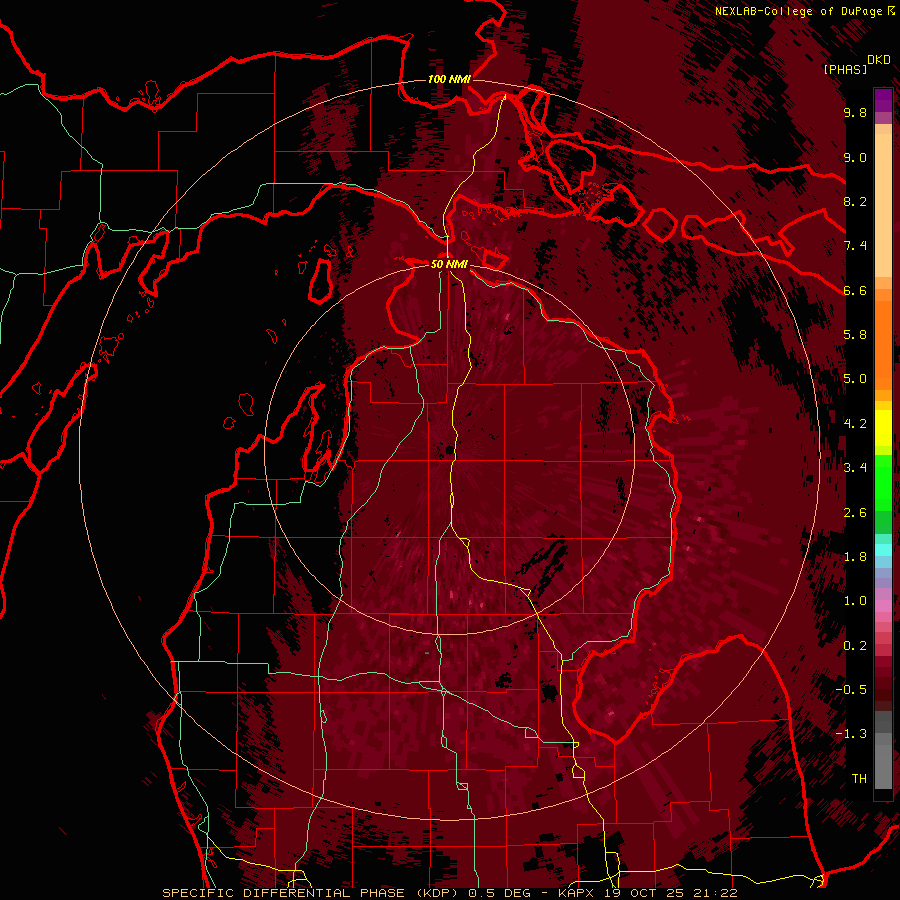Click the 50 NMI range ring label
Image resolution: width=900 pixels, height=900 pixels.
click(x=449, y=264)
